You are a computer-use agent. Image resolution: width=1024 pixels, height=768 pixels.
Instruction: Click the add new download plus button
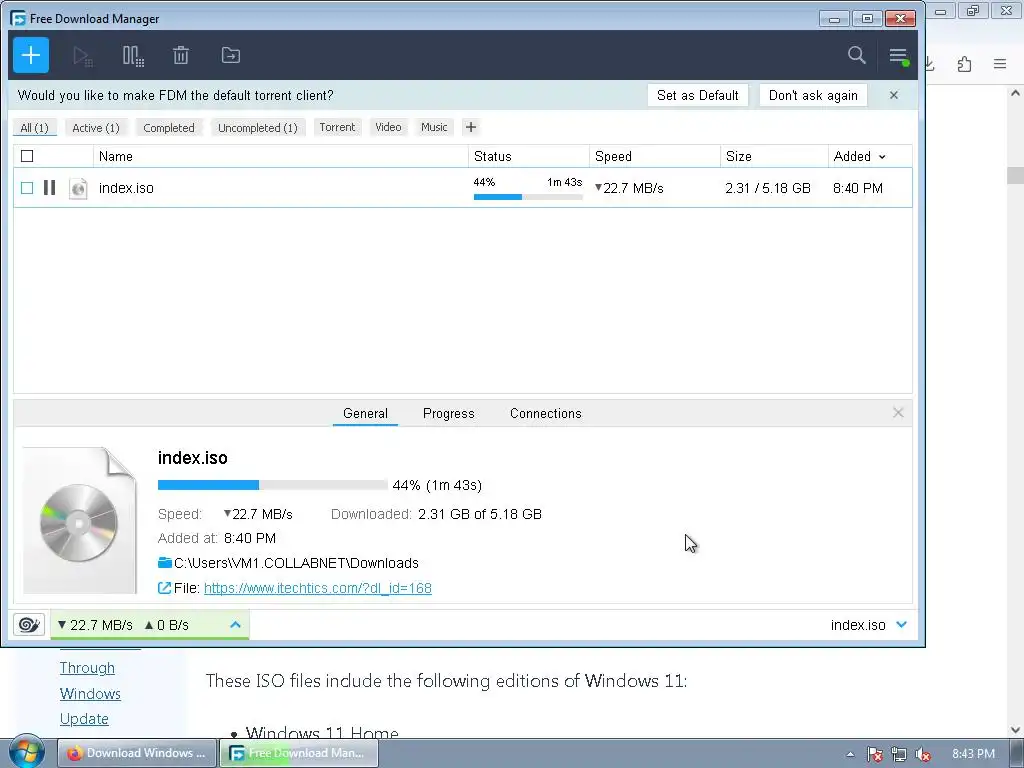[31, 56]
